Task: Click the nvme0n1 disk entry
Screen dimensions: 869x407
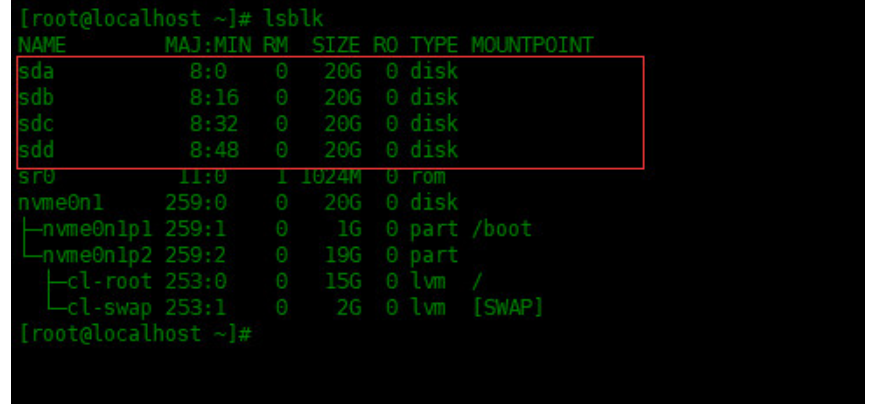Action: click(x=60, y=202)
